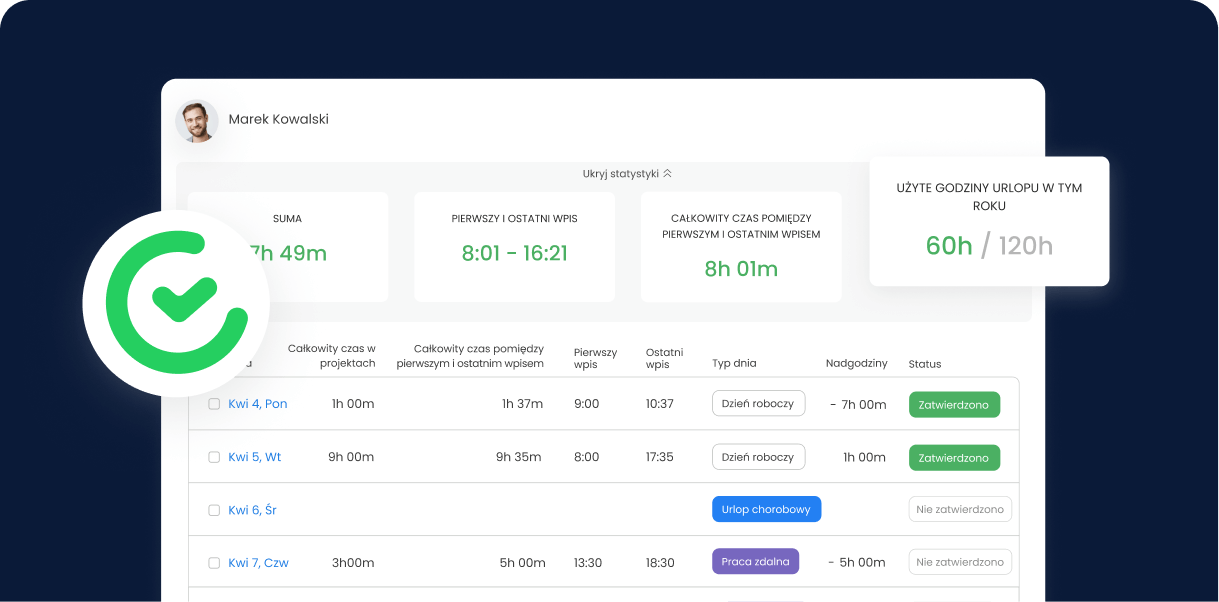1219x602 pixels.
Task: Open the Kwi 7, Czw entry link
Action: coord(258,563)
